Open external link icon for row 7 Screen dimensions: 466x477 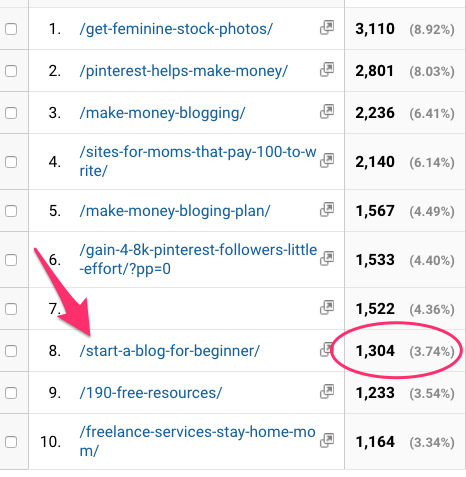[x=327, y=308]
